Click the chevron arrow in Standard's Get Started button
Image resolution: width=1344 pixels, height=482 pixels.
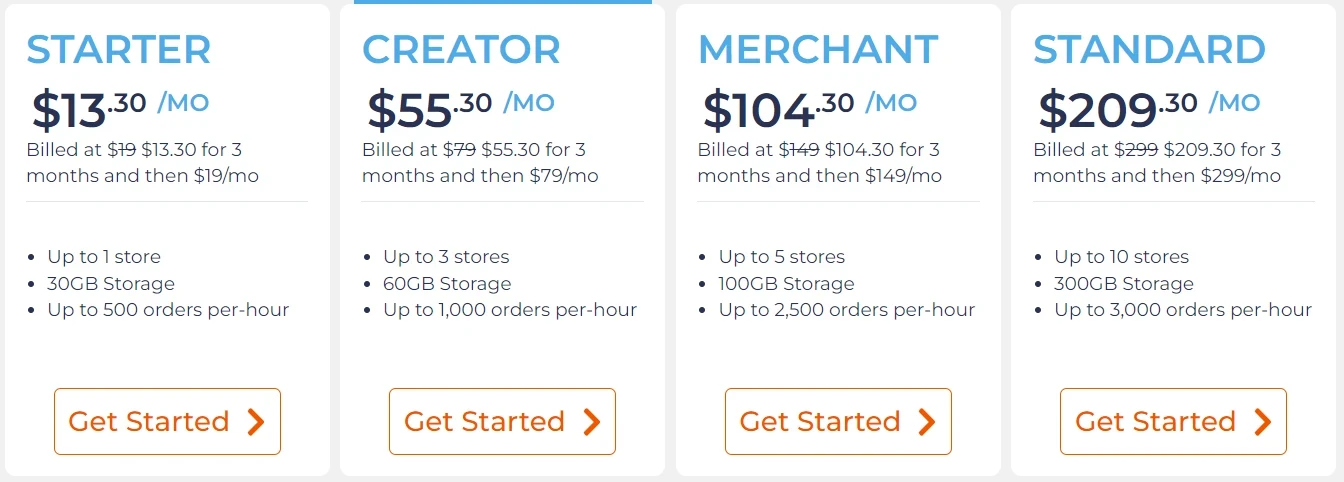tap(1262, 422)
